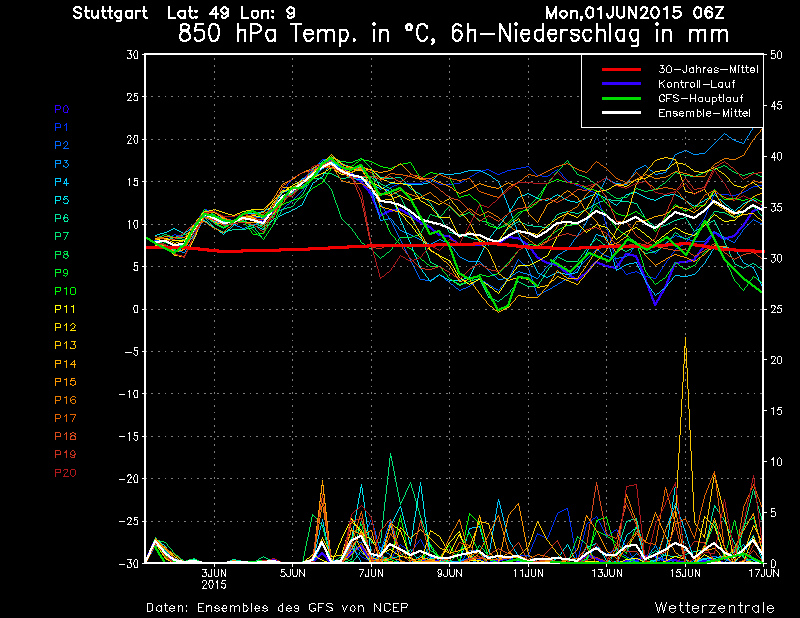
Task: Click the P12 ensemble member label
Action: pyautogui.click(x=65, y=327)
